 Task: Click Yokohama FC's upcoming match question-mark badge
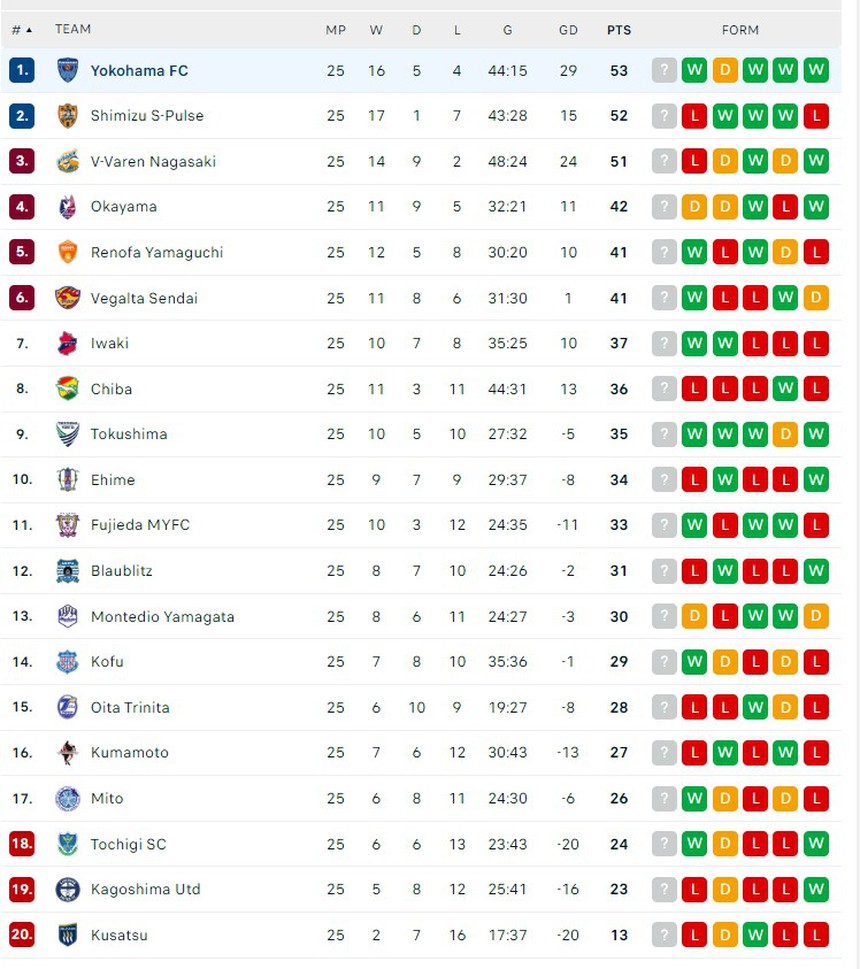tap(664, 70)
